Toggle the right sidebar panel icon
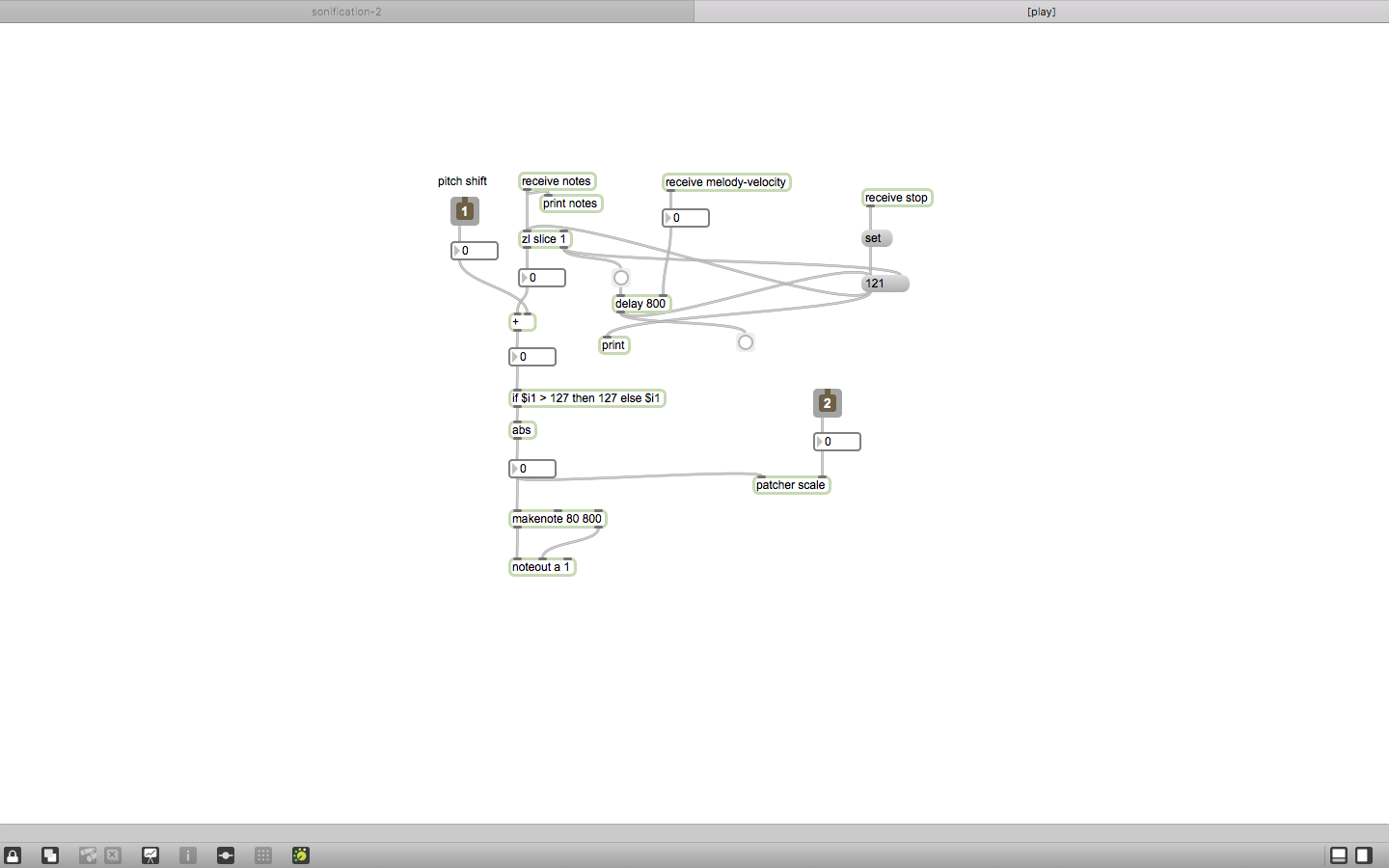Screen dimensions: 1389x868 click(x=1364, y=855)
